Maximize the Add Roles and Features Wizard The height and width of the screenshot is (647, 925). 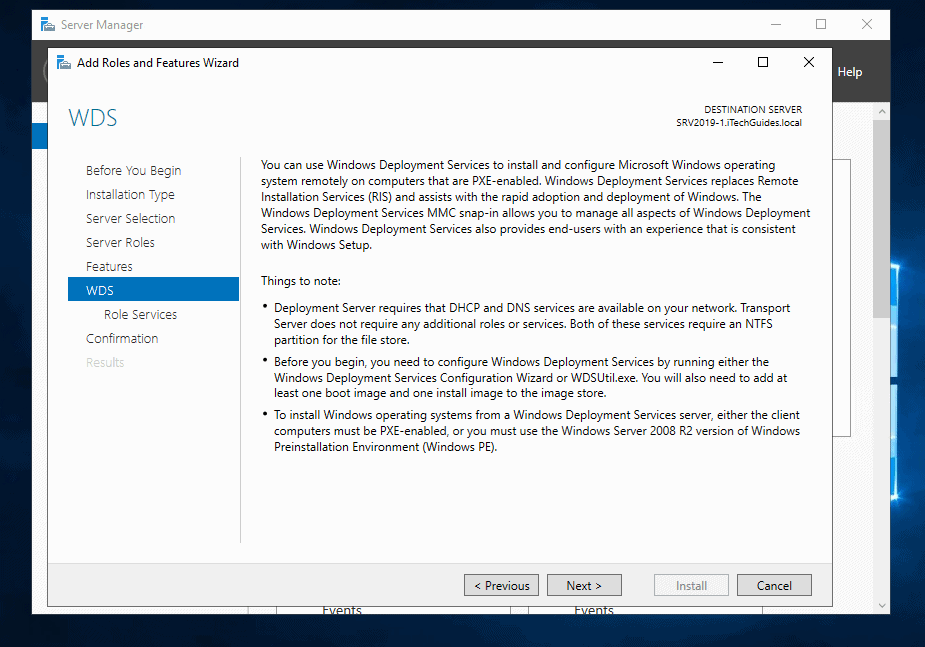coord(763,62)
